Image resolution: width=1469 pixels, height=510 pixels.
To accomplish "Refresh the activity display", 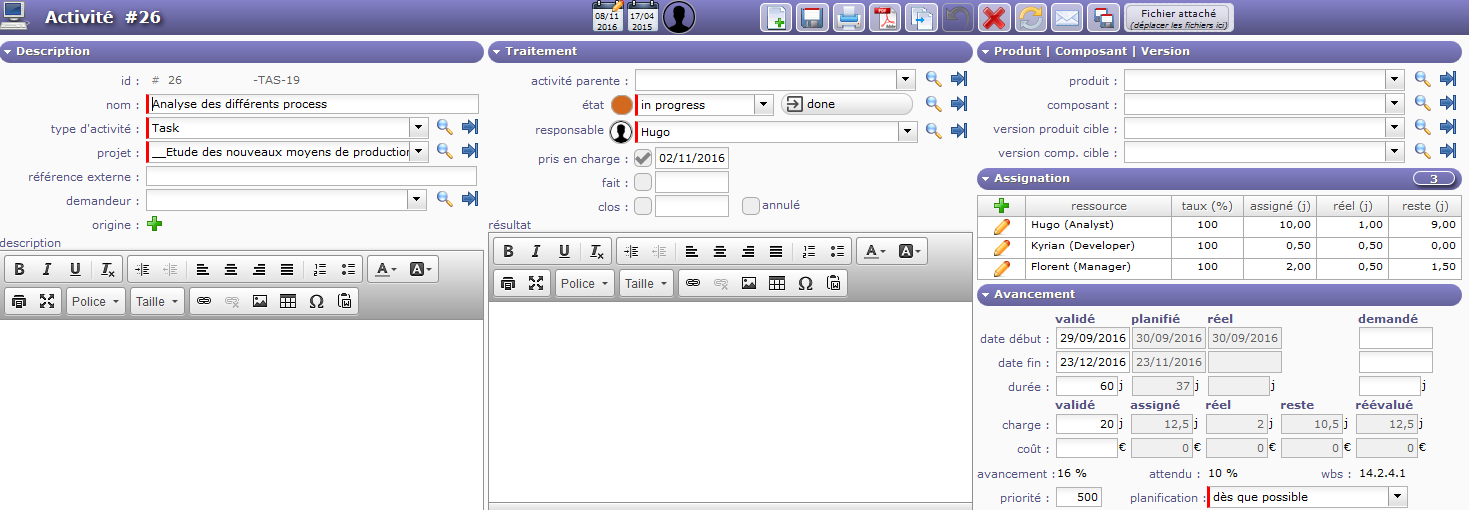I will (x=1030, y=18).
